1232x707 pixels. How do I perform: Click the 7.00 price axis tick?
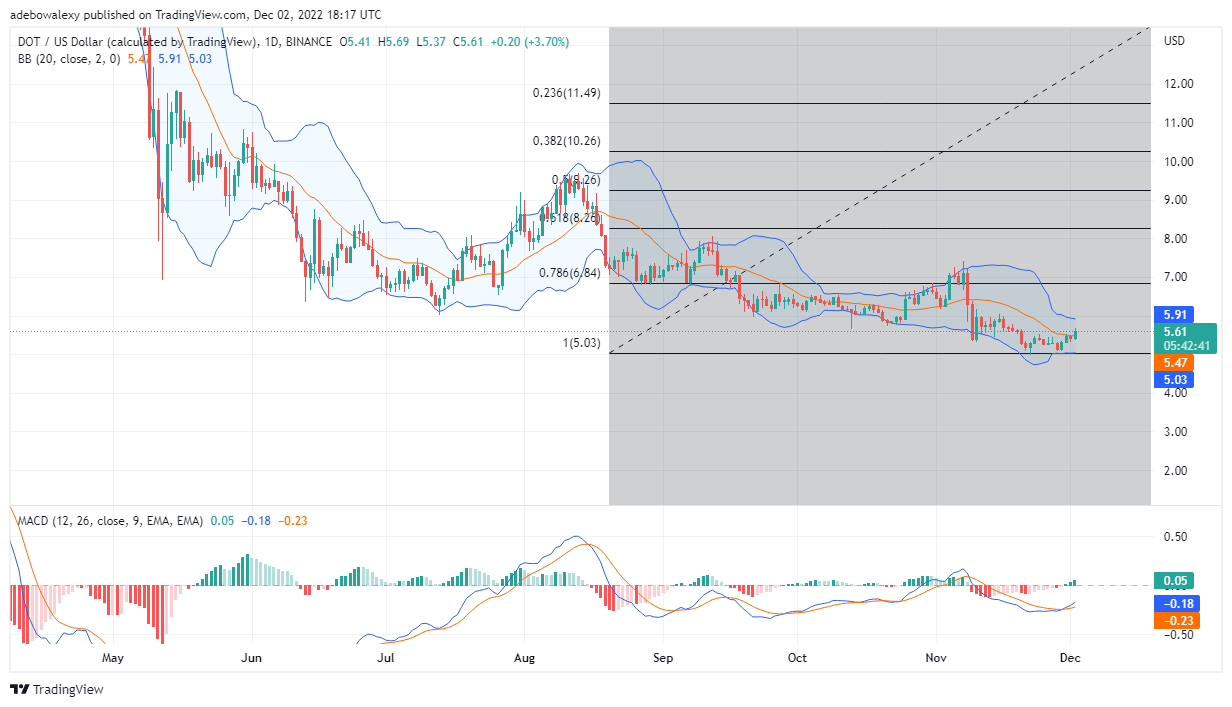(1177, 277)
